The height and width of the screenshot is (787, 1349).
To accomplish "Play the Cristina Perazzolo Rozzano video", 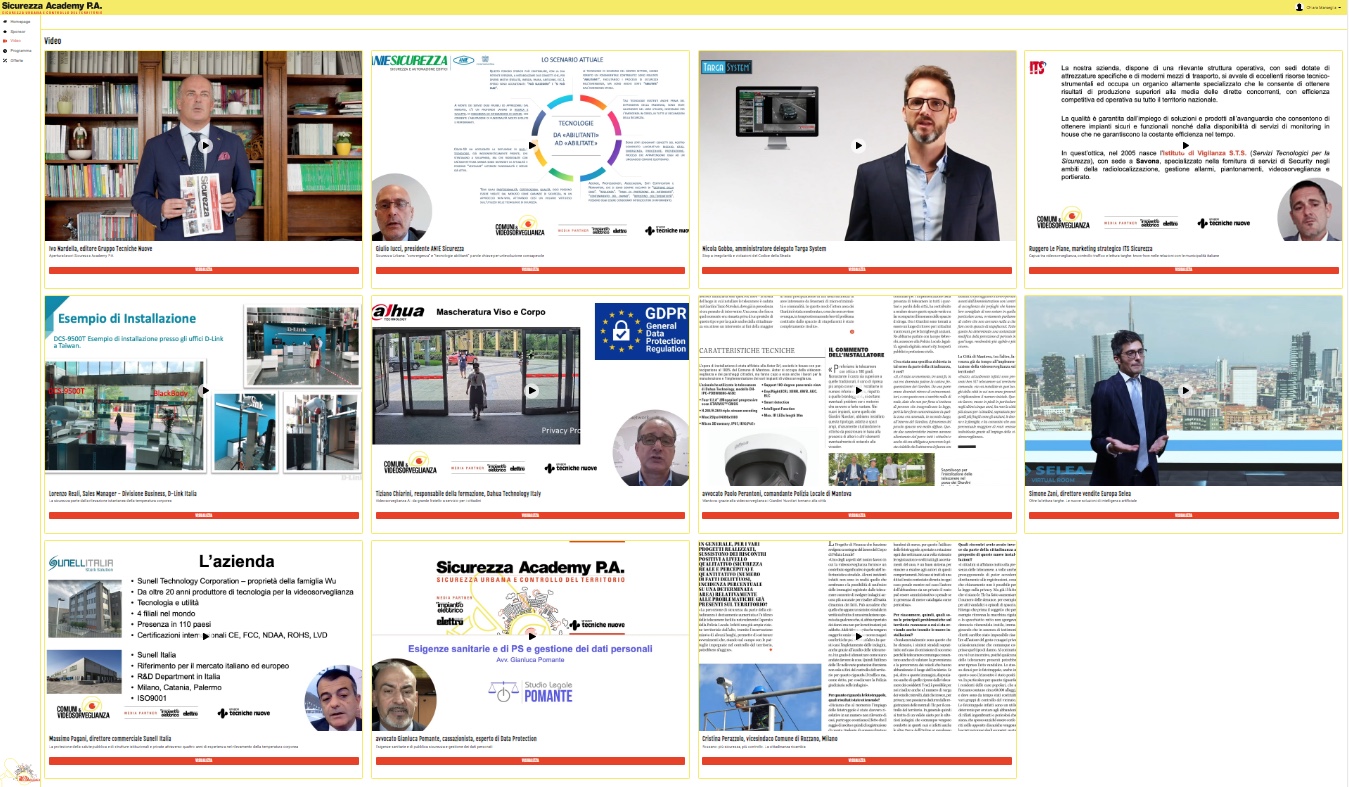I will coord(857,635).
